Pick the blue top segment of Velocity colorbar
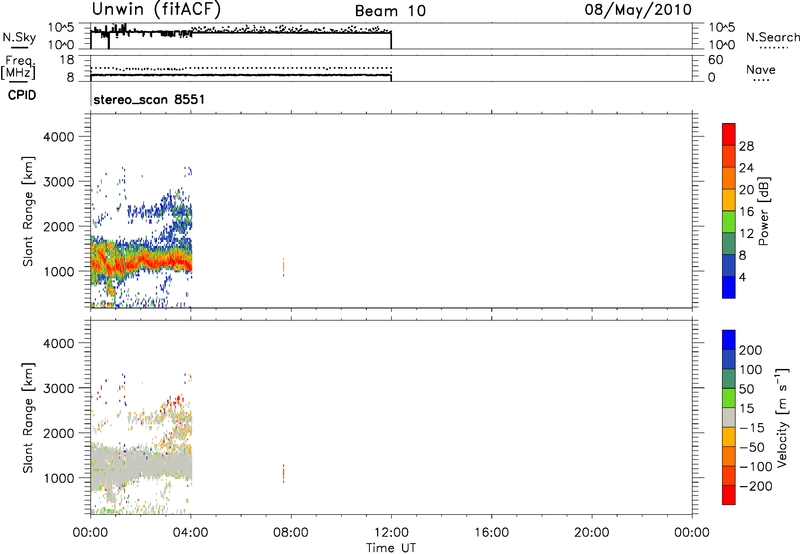 click(x=729, y=340)
